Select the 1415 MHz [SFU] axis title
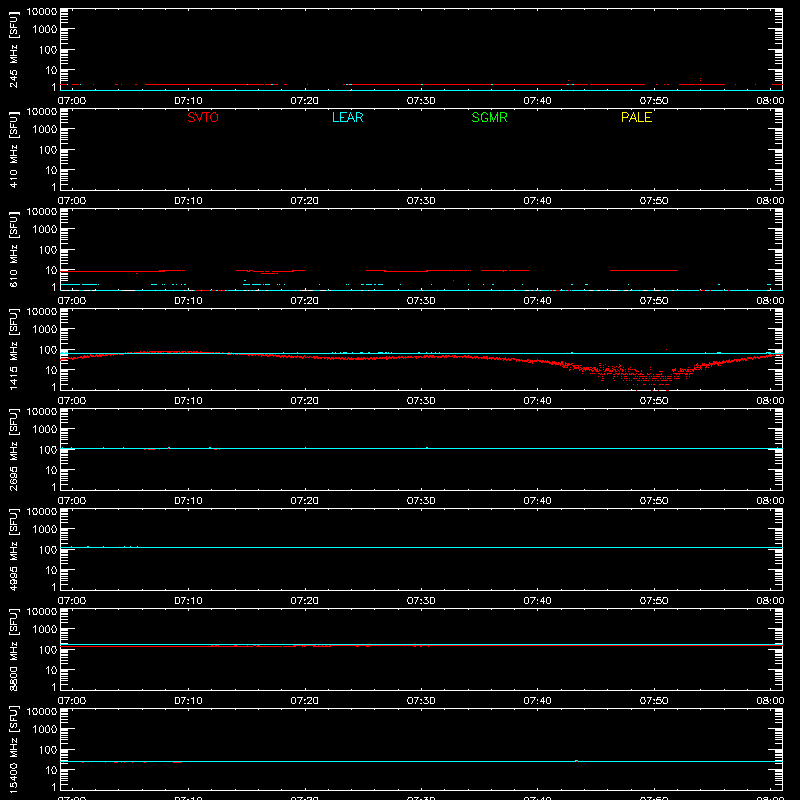Screen dimensions: 800x800 (13, 350)
